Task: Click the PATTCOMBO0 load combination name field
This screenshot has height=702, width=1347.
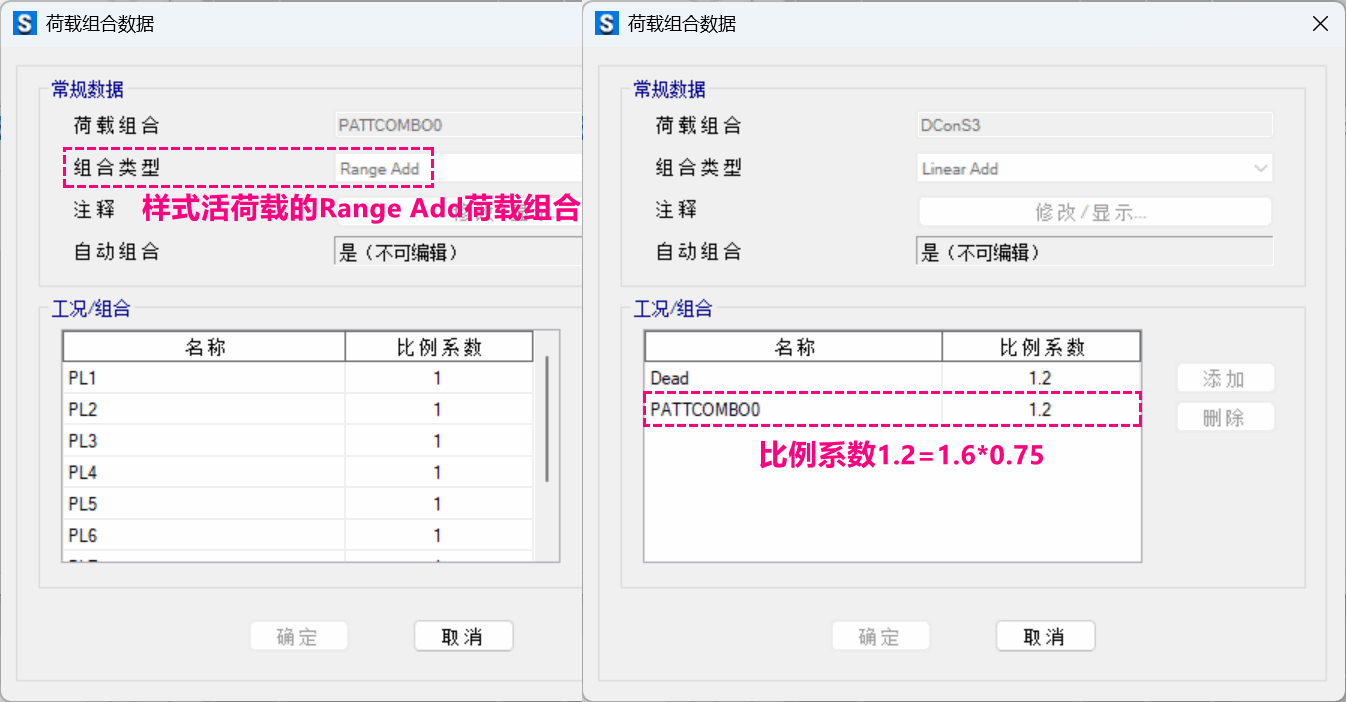Action: [456, 126]
